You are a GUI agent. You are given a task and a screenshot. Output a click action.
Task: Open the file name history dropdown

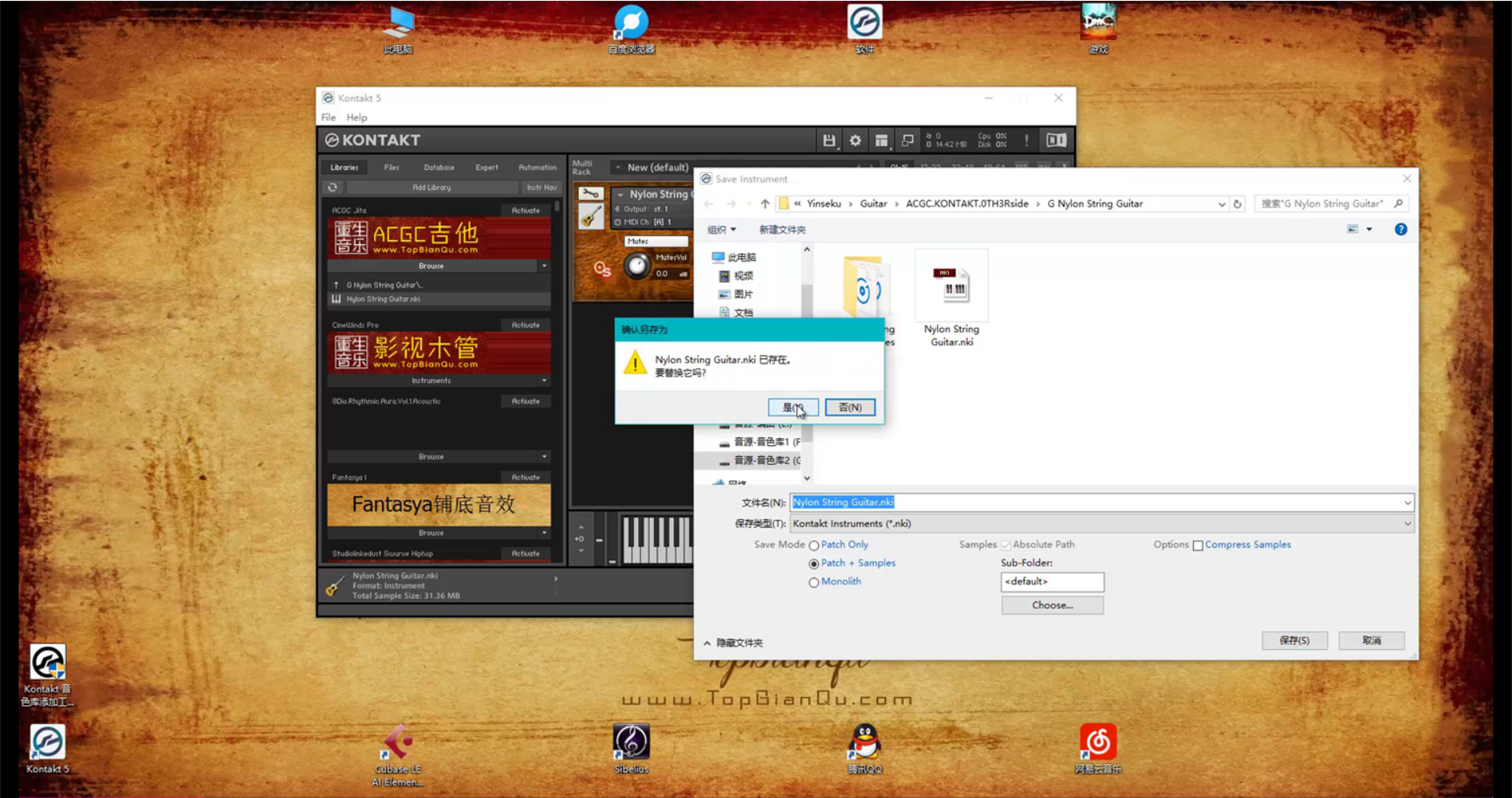tap(1407, 503)
